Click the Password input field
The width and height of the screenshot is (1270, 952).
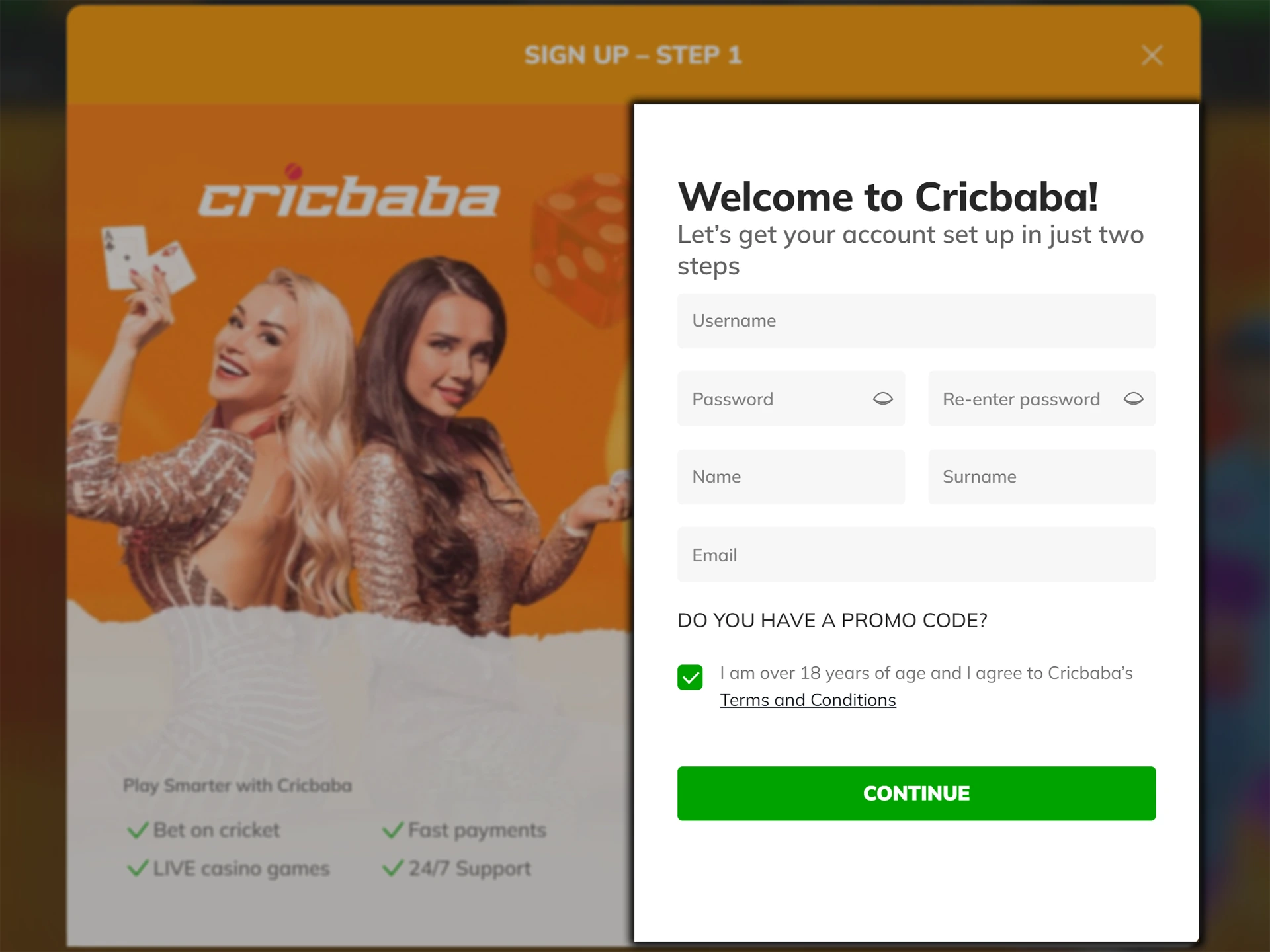click(790, 399)
